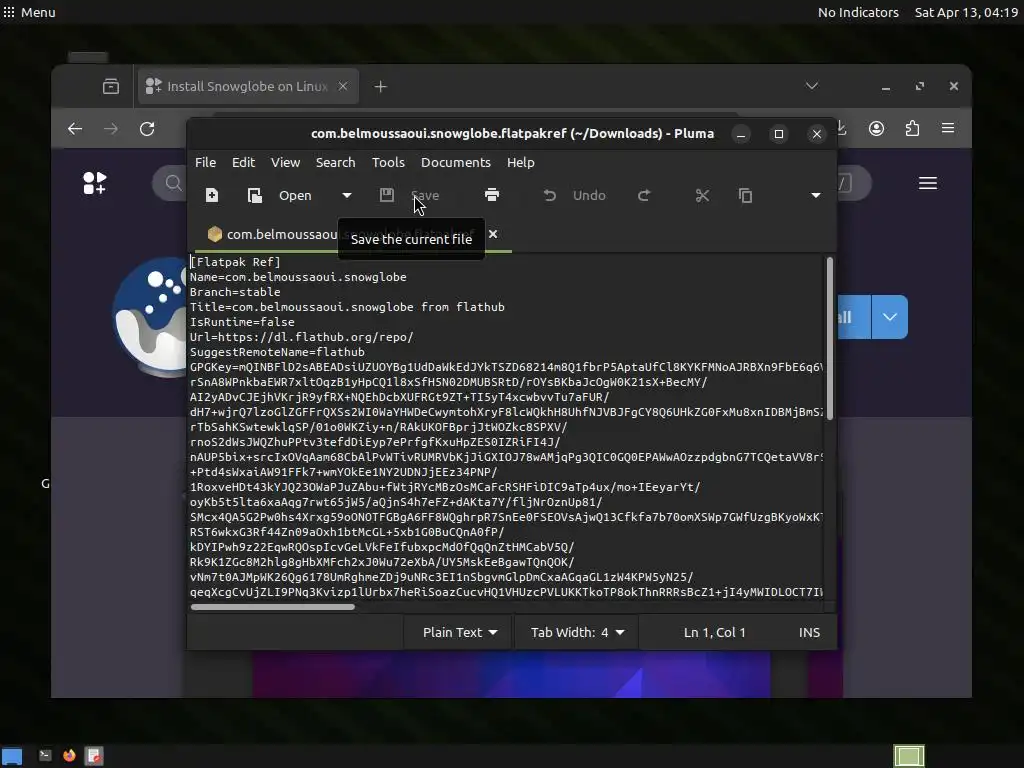The width and height of the screenshot is (1024, 768).
Task: Click the 'SuggestRemoteName=flathub' line
Action: coord(278,352)
